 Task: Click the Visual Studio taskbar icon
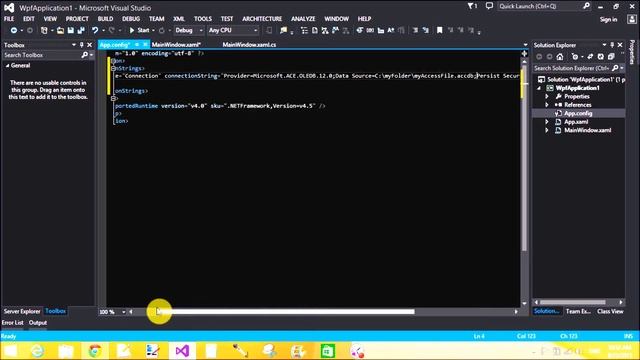click(x=182, y=351)
